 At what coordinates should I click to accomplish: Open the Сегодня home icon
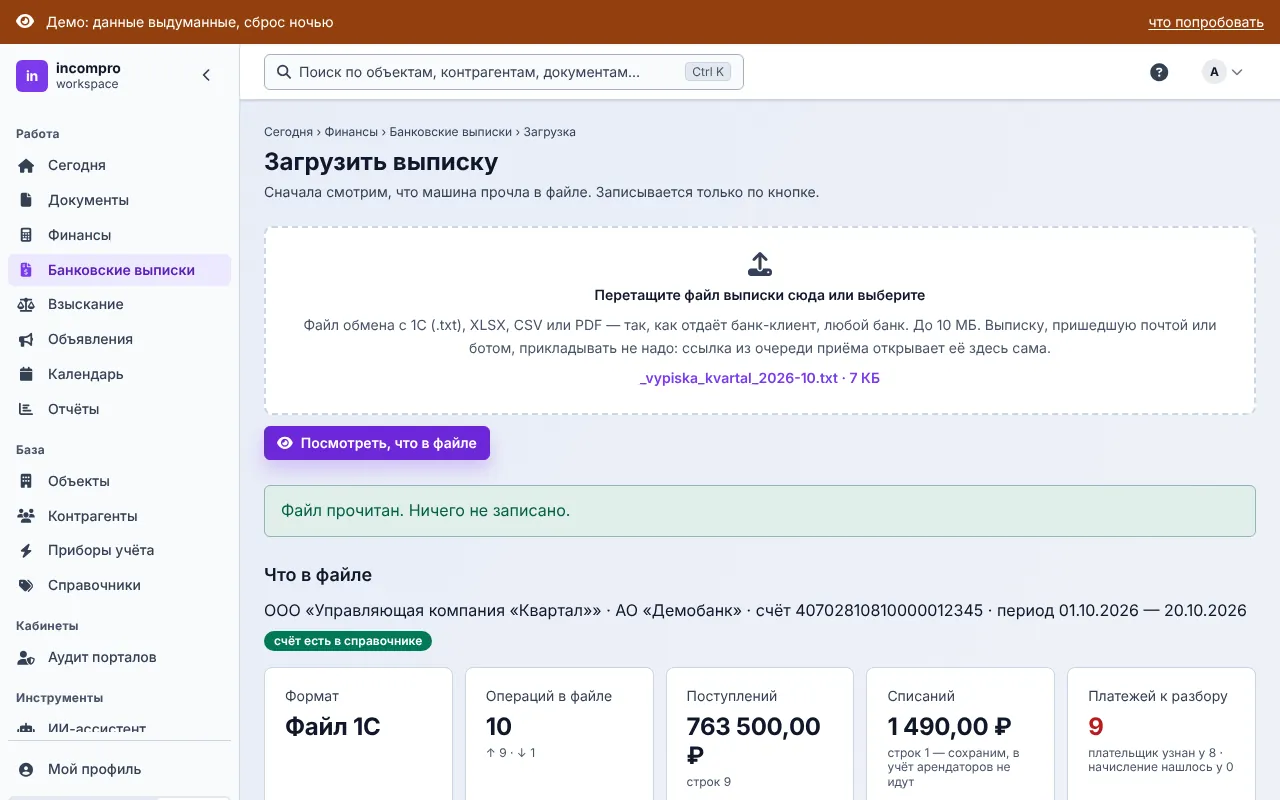[x=27, y=165]
